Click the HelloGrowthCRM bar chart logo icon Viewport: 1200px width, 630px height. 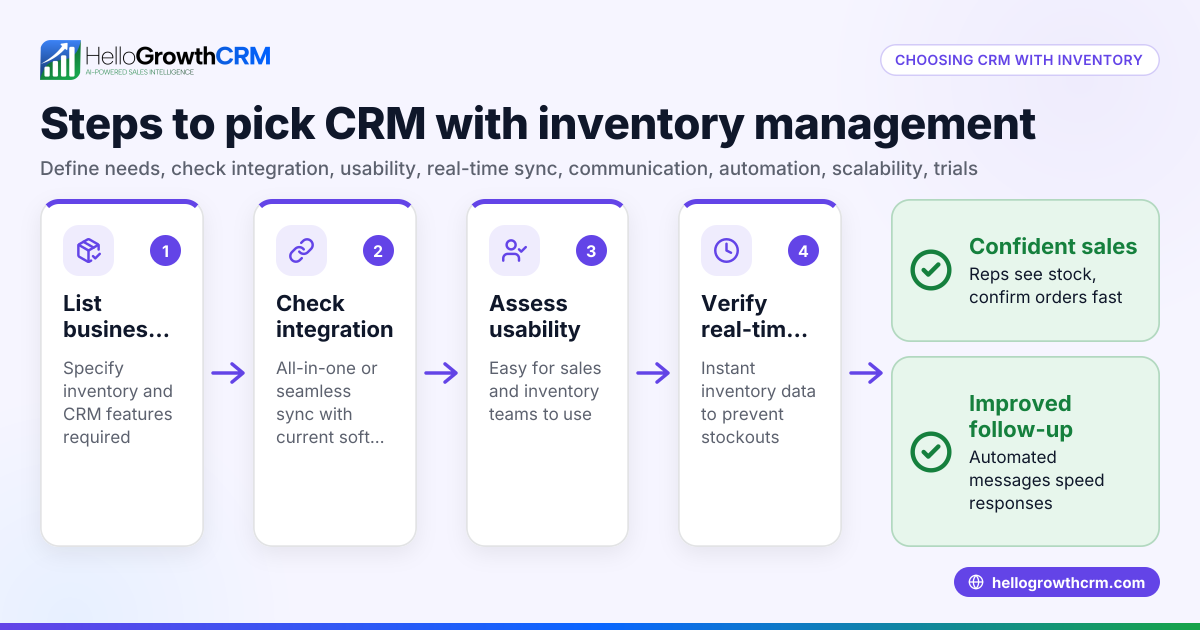point(60,60)
